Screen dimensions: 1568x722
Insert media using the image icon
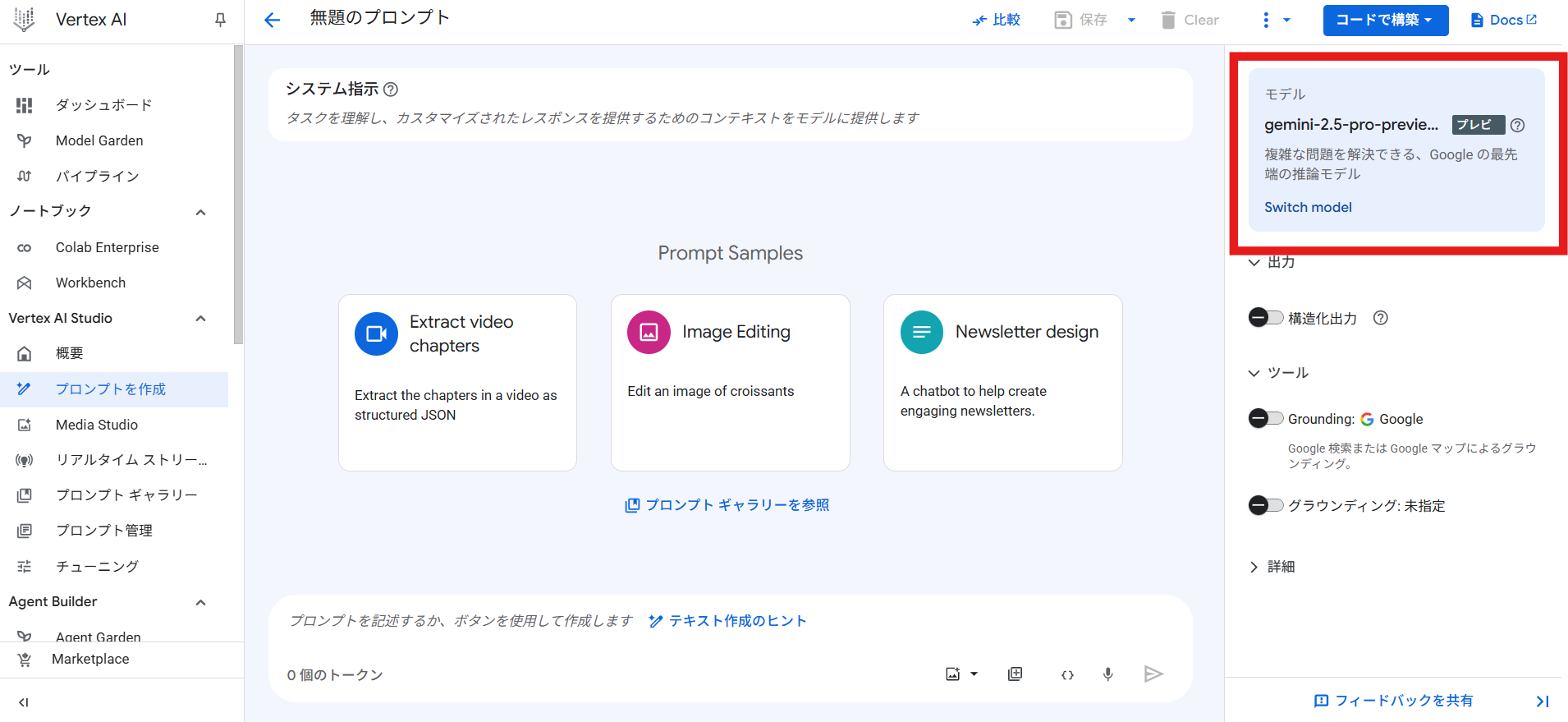[953, 674]
